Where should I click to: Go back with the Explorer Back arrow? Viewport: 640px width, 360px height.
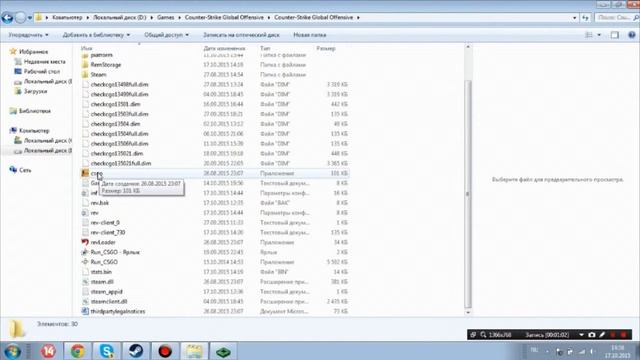click(x=7, y=18)
